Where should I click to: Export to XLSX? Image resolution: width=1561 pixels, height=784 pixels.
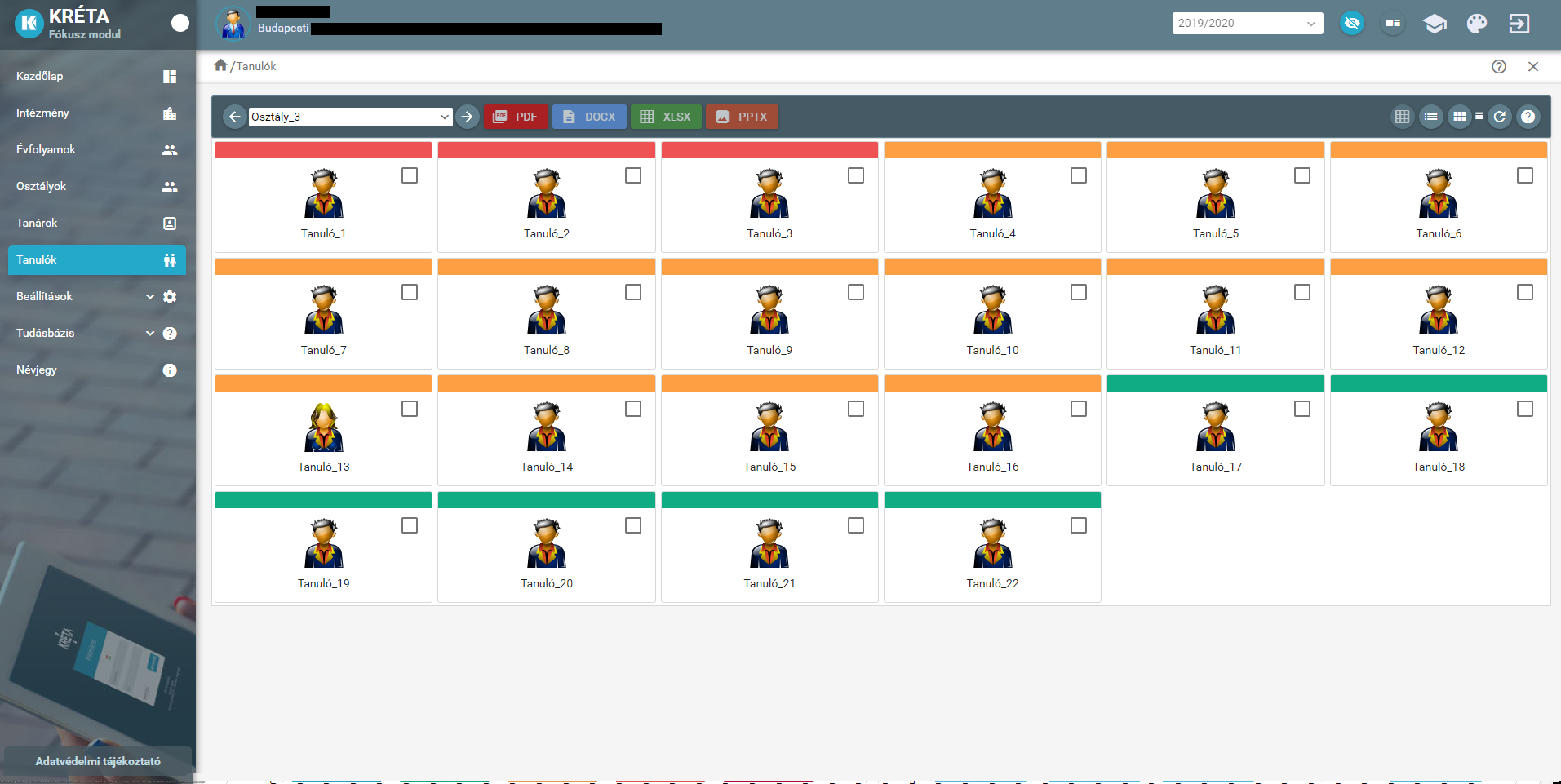pos(666,117)
